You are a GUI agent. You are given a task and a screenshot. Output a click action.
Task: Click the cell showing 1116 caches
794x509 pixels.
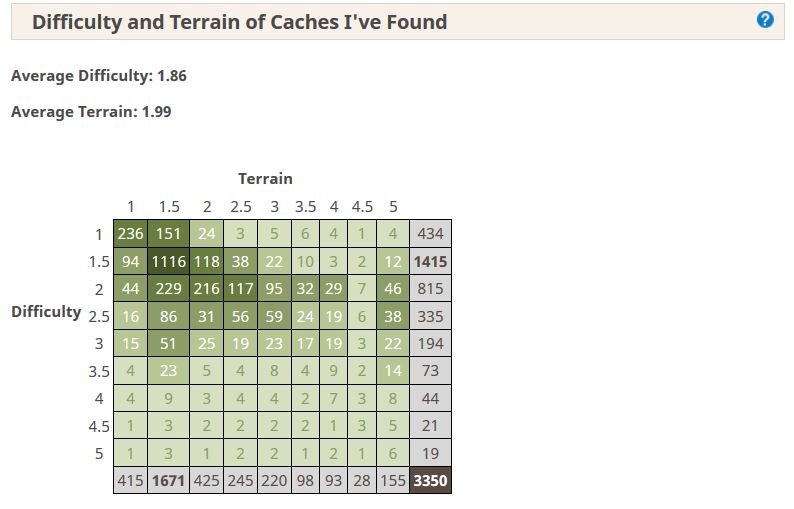168,261
